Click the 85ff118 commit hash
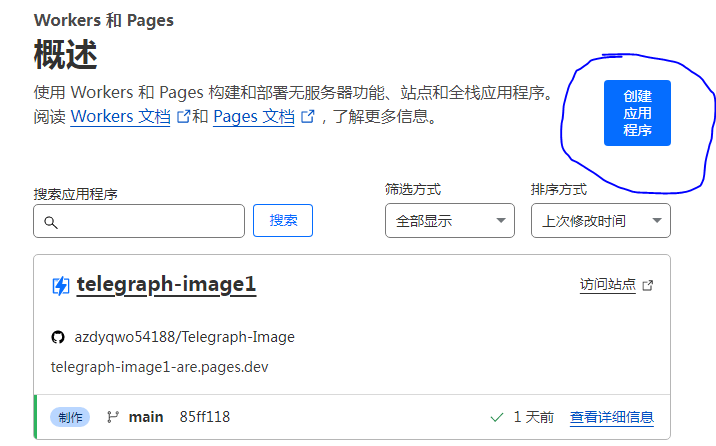This screenshot has height=446, width=716. pos(204,417)
